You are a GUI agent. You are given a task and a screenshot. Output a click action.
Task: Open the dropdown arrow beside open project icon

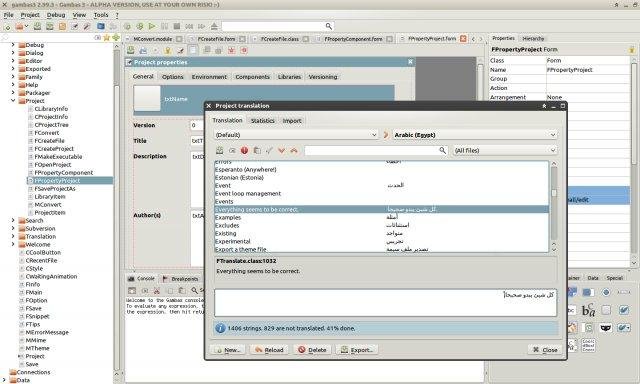(27, 27)
